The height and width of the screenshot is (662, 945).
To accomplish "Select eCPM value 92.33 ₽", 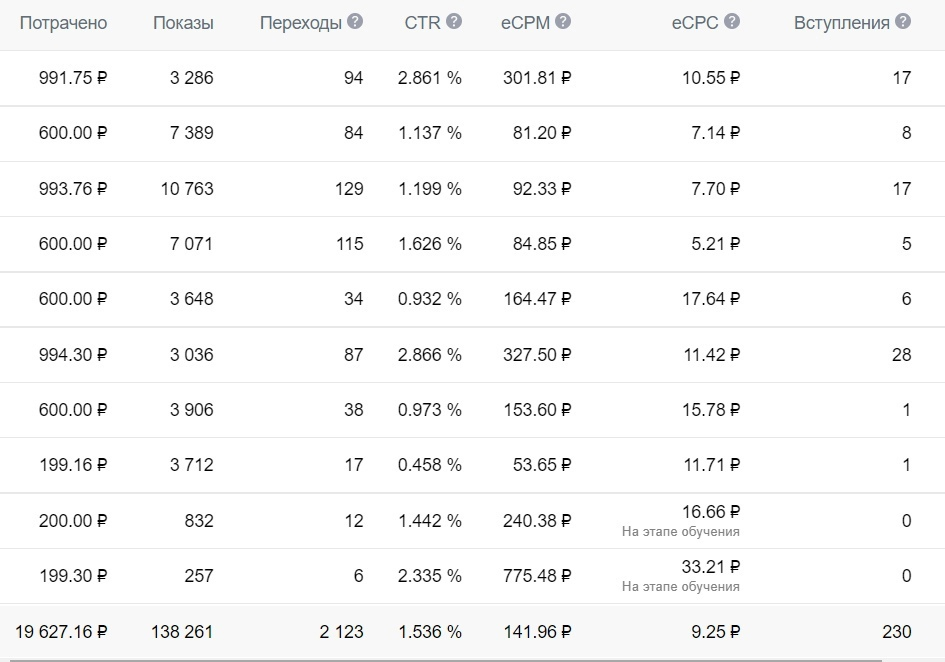I will coord(542,189).
